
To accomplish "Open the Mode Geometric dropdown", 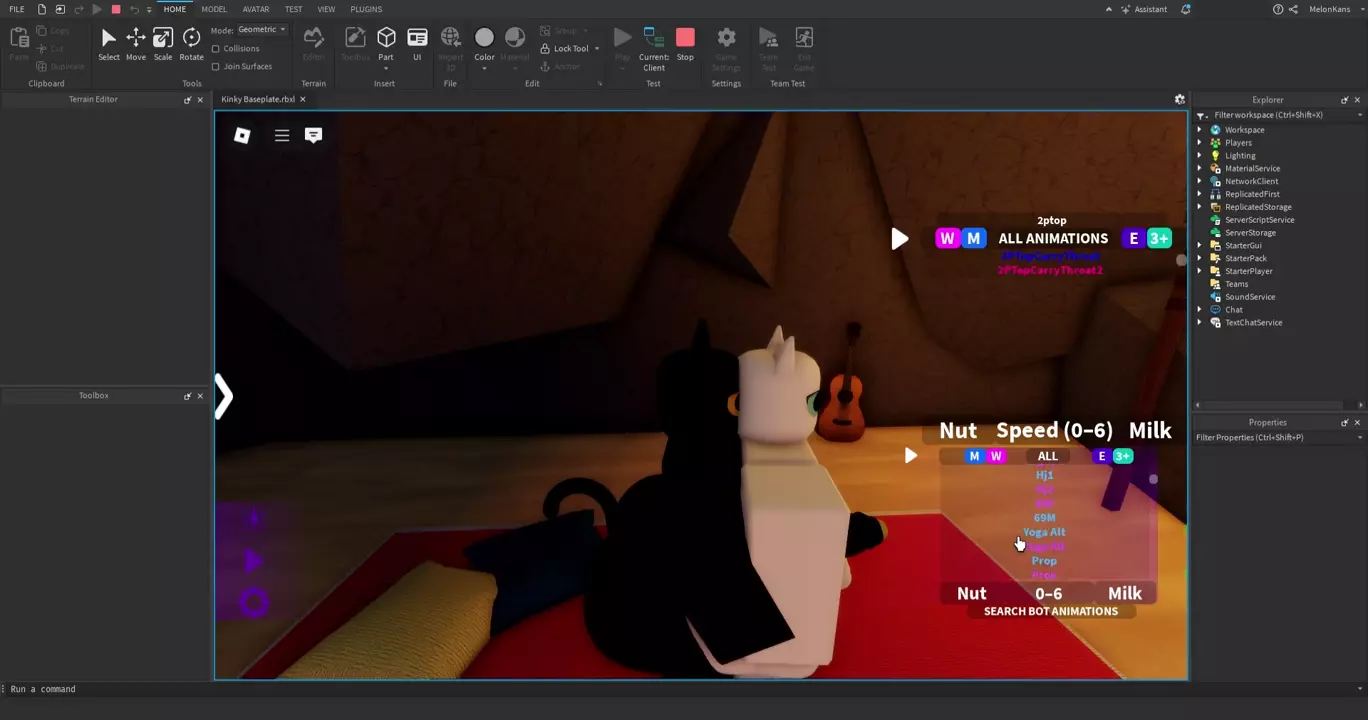I will (262, 30).
